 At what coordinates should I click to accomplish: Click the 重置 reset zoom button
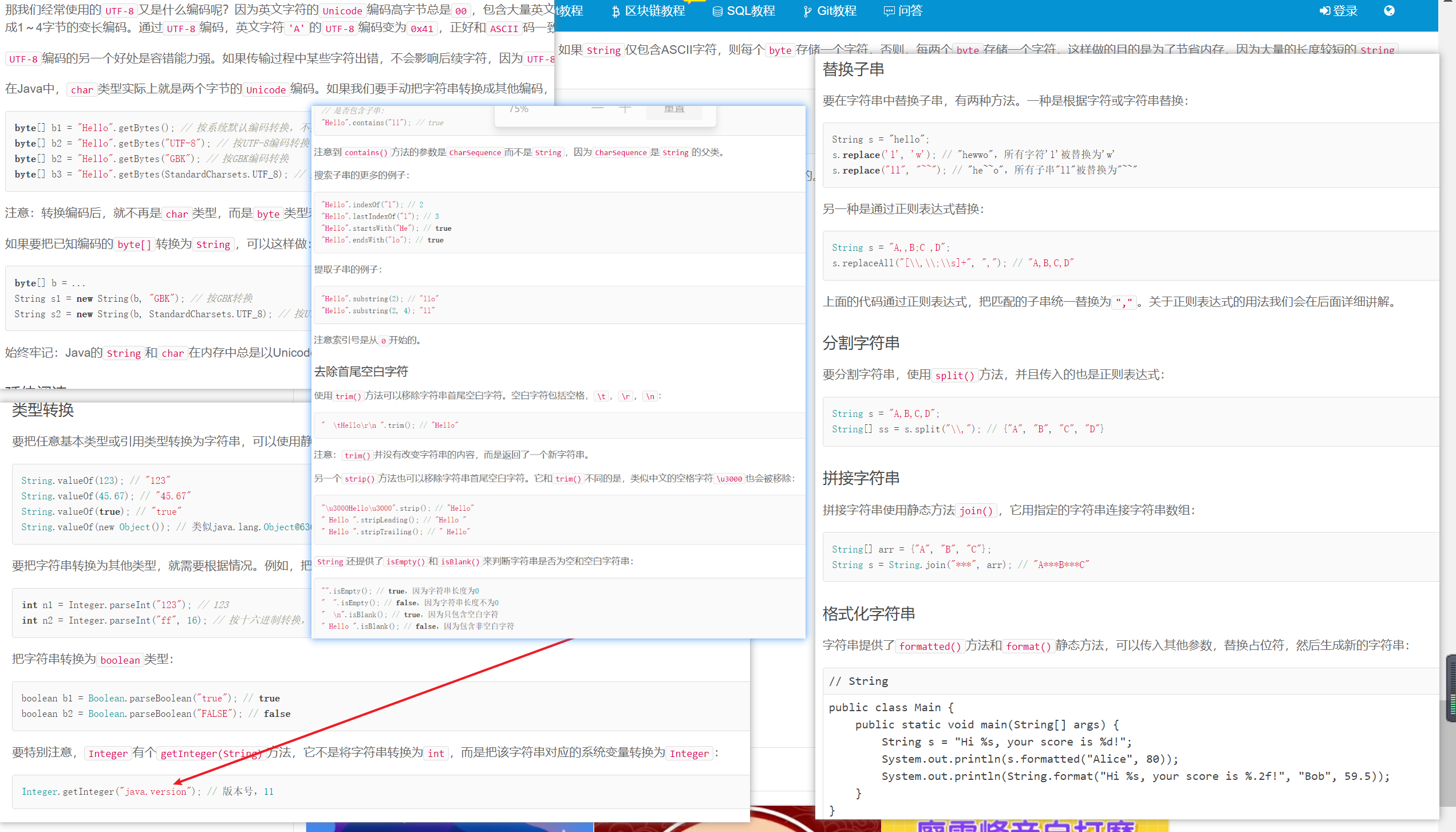tap(674, 110)
